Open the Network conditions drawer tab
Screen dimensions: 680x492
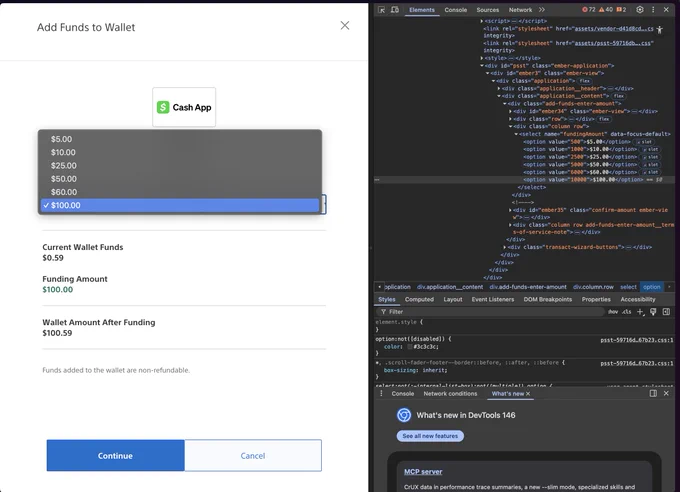pos(450,394)
